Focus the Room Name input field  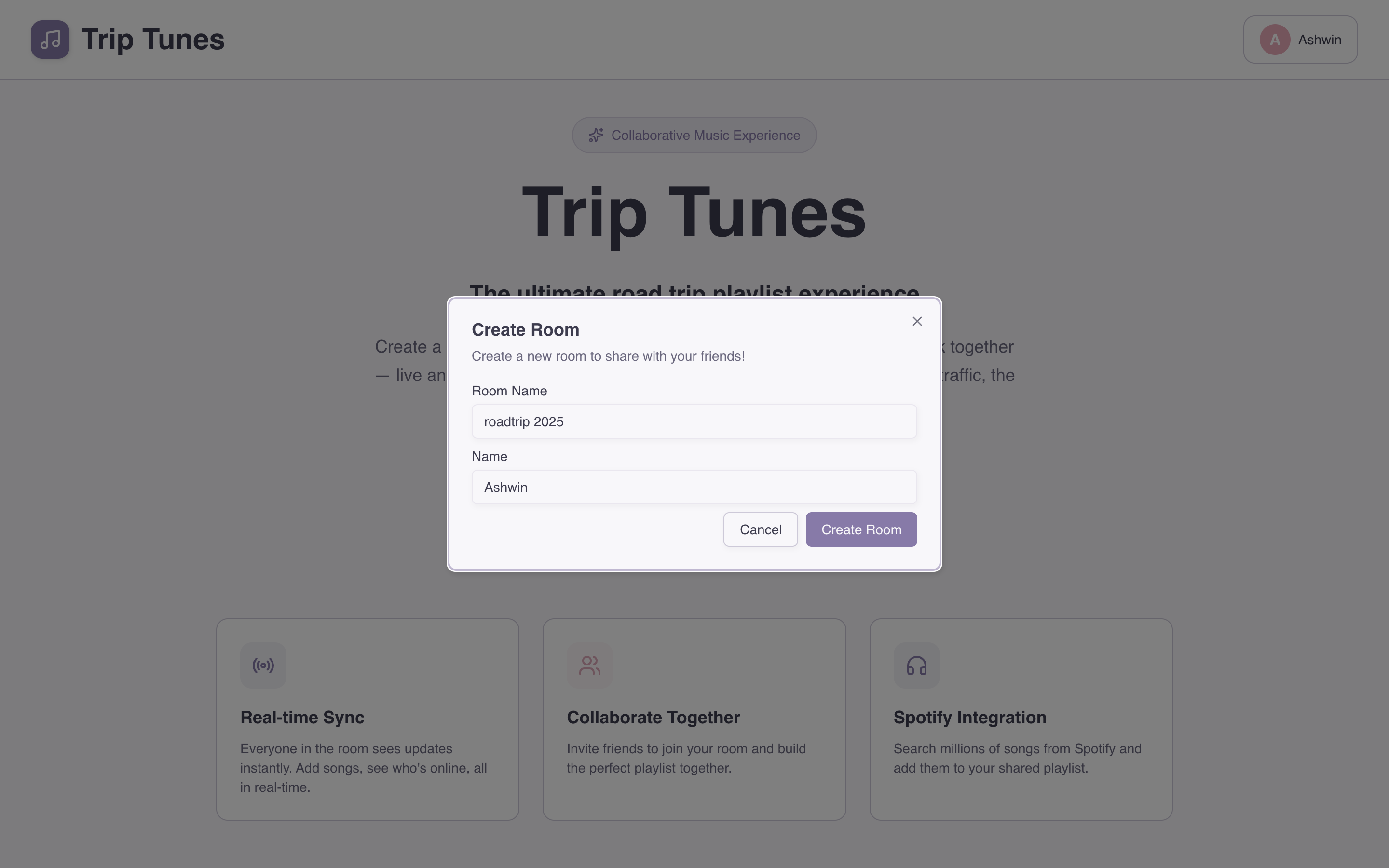(694, 422)
